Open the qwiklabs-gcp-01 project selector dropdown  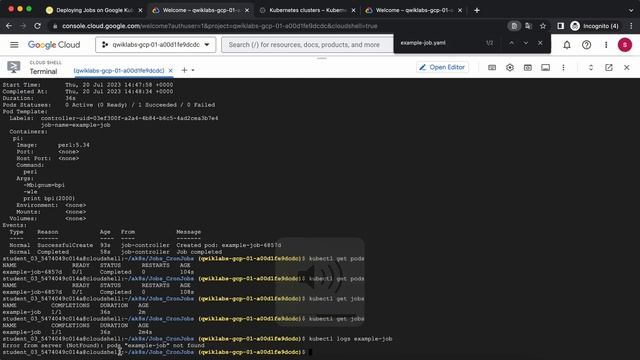[156, 45]
